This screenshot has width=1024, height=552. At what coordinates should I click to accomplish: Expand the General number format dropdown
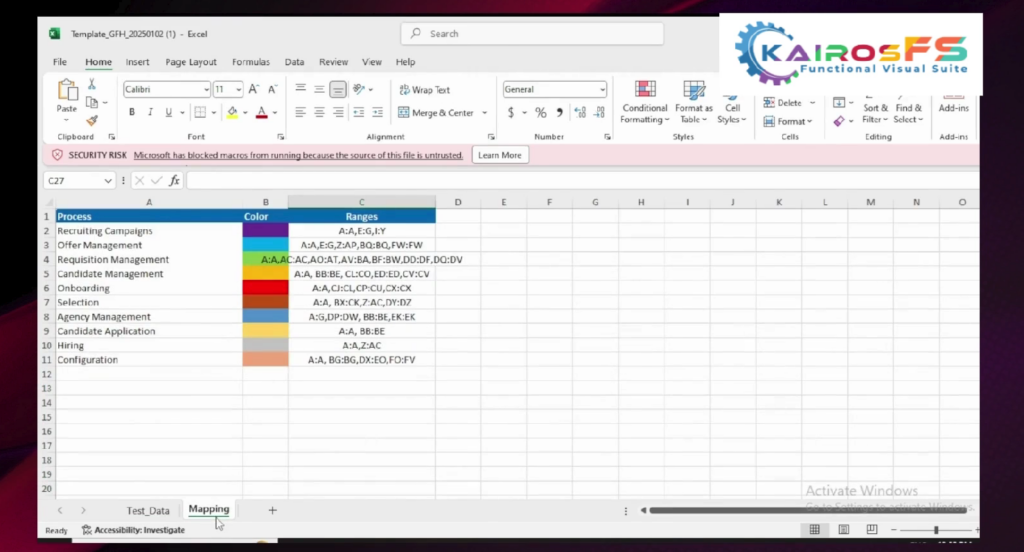pyautogui.click(x=601, y=89)
